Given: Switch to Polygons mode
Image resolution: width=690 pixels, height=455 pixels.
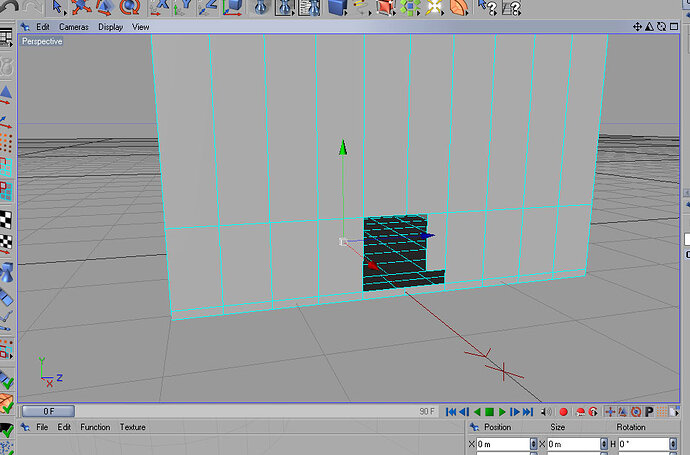Looking at the screenshot, I should point(6,191).
